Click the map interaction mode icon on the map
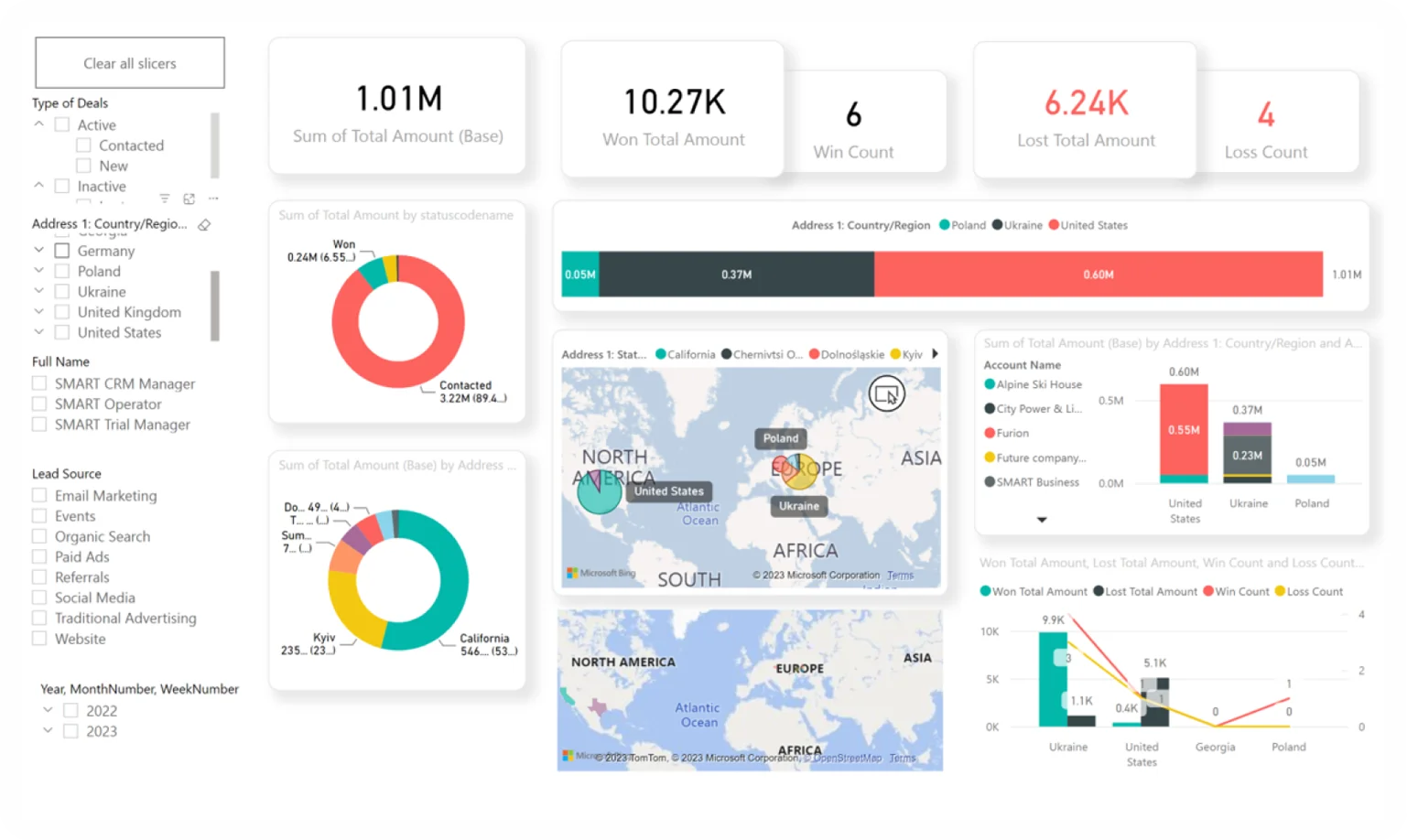Viewport: 1407px width, 840px height. pyautogui.click(x=886, y=393)
